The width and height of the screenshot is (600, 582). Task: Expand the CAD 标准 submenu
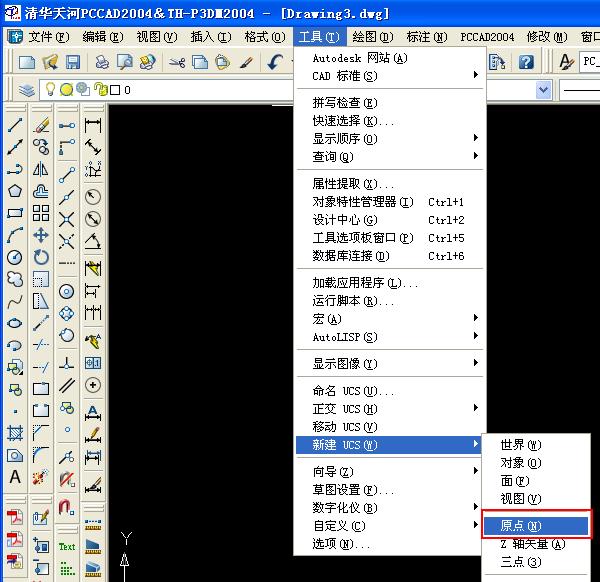coord(390,76)
